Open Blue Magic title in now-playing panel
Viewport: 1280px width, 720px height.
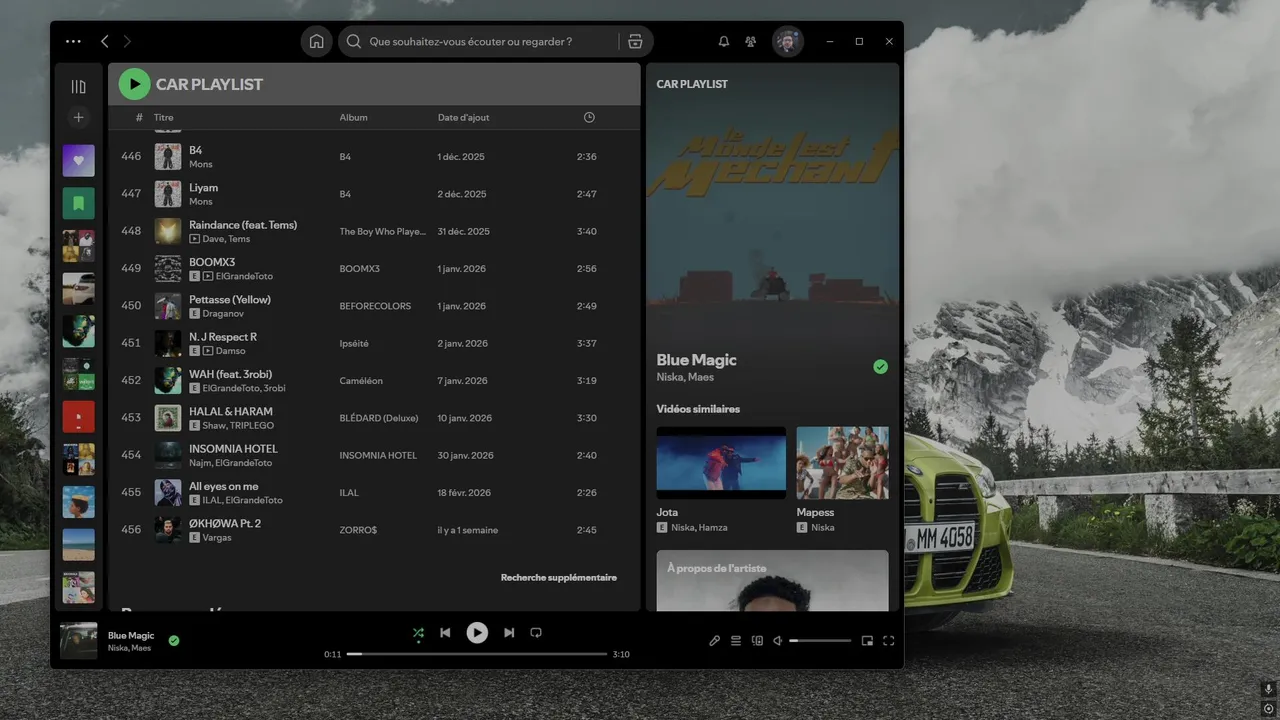click(696, 360)
